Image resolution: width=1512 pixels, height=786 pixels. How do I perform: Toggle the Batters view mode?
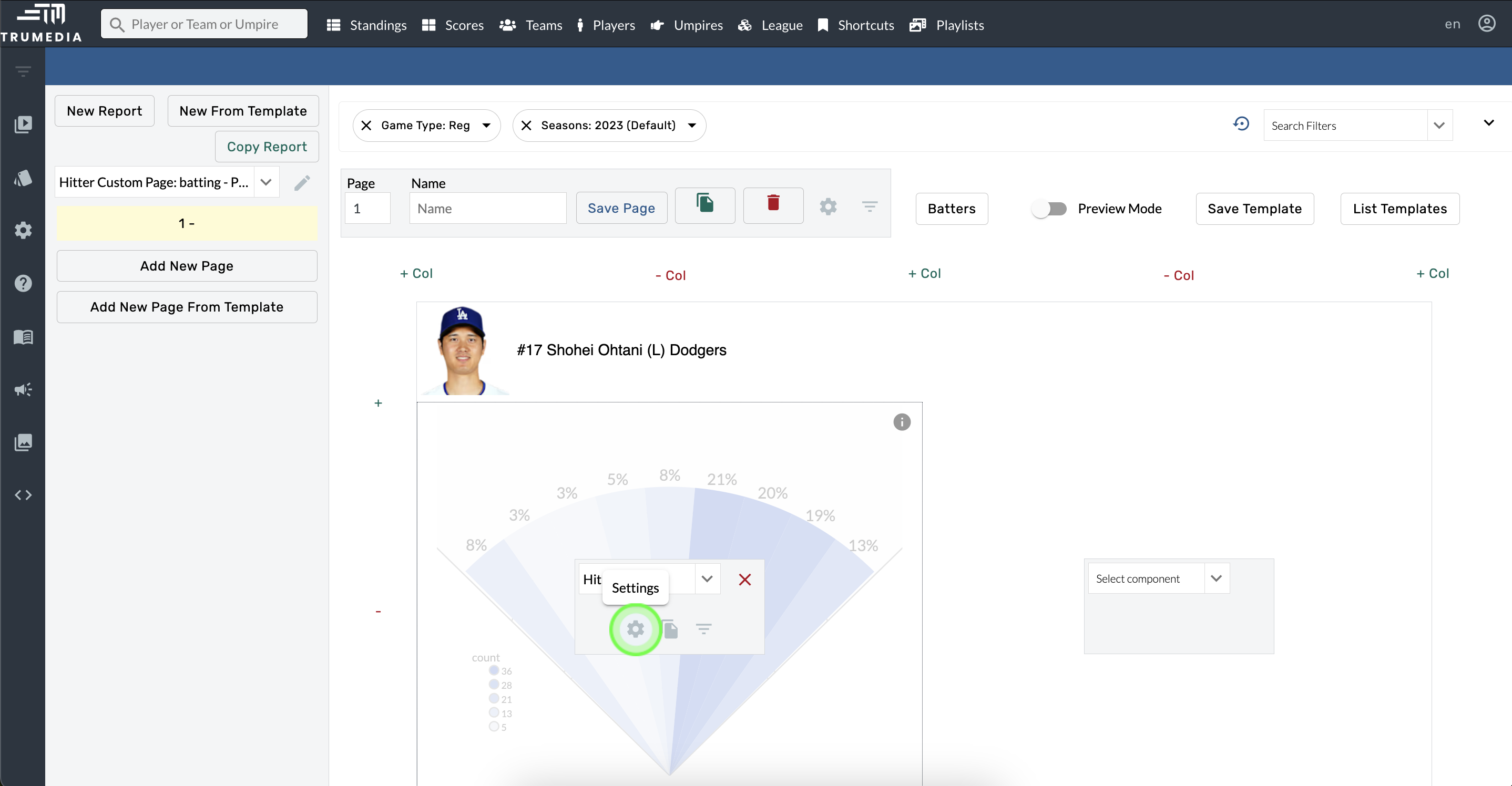[951, 208]
